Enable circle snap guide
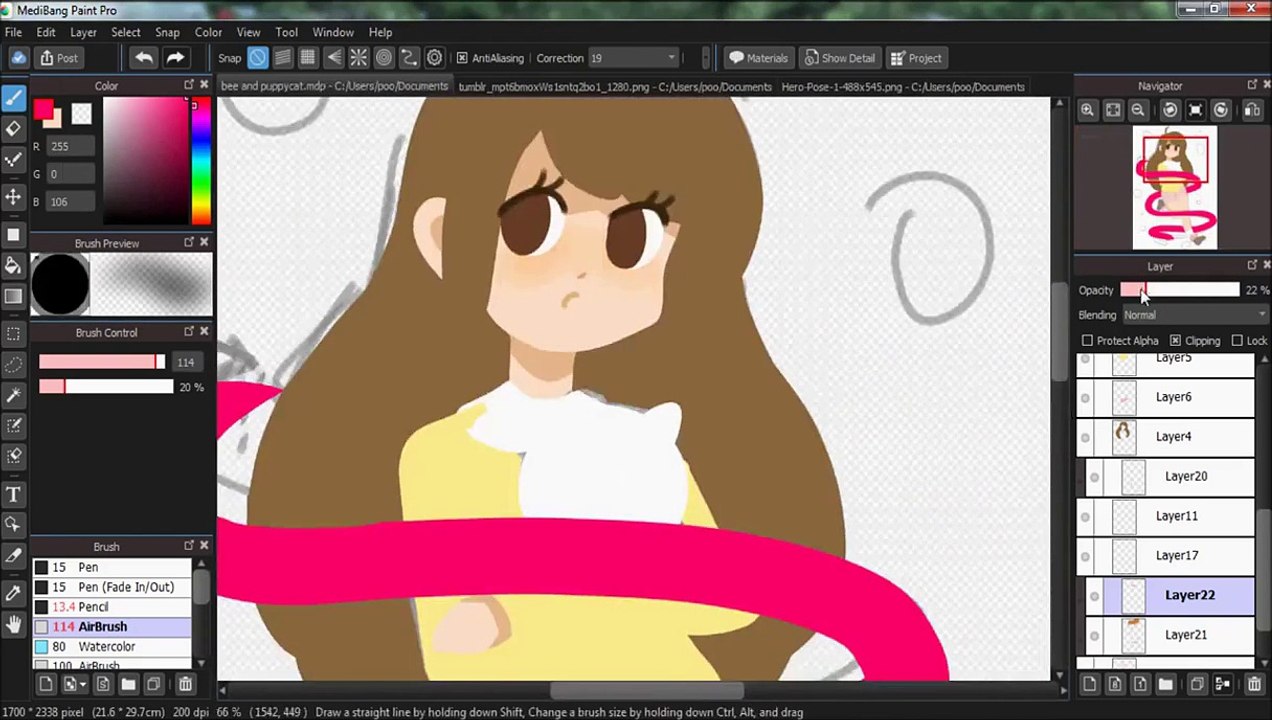Screen dimensions: 1272x720 (x=383, y=58)
